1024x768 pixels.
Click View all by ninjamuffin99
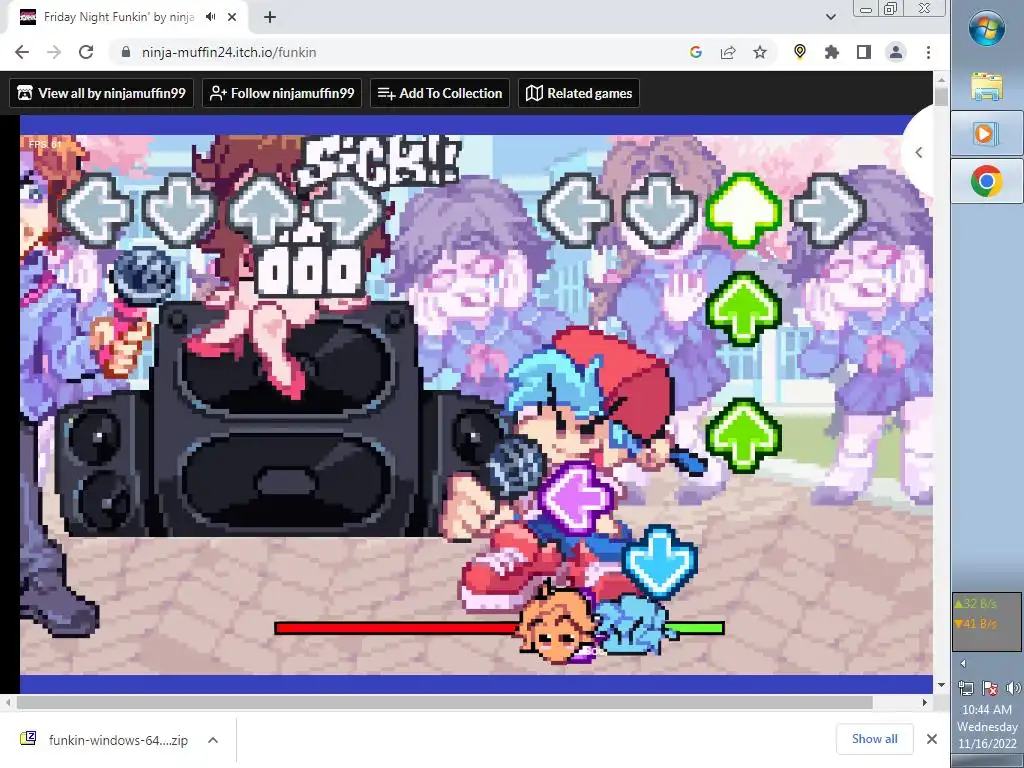click(101, 93)
